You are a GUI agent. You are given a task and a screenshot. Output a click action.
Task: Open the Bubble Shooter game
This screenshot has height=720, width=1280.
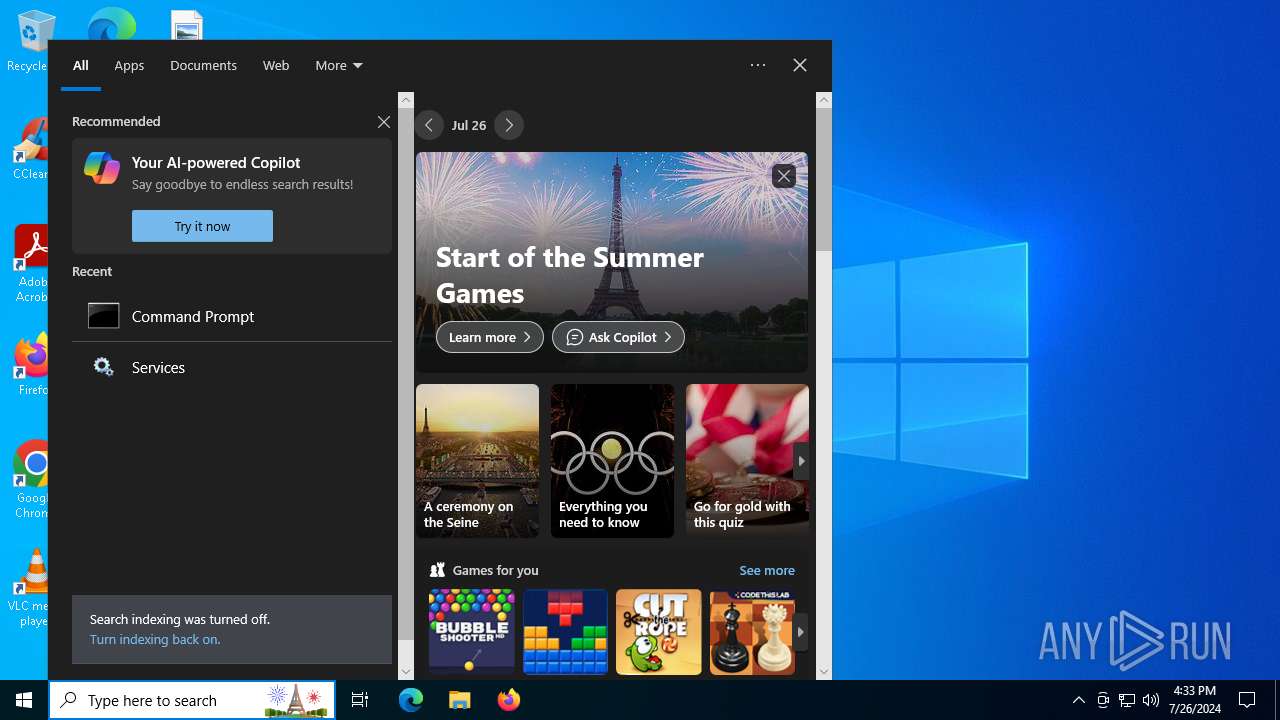pos(471,632)
